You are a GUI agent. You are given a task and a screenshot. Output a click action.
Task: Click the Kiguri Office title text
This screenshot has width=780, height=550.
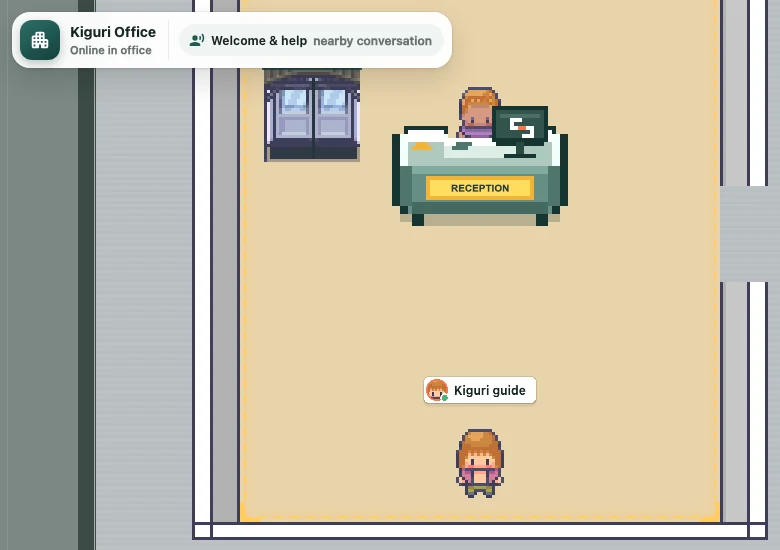coord(113,32)
